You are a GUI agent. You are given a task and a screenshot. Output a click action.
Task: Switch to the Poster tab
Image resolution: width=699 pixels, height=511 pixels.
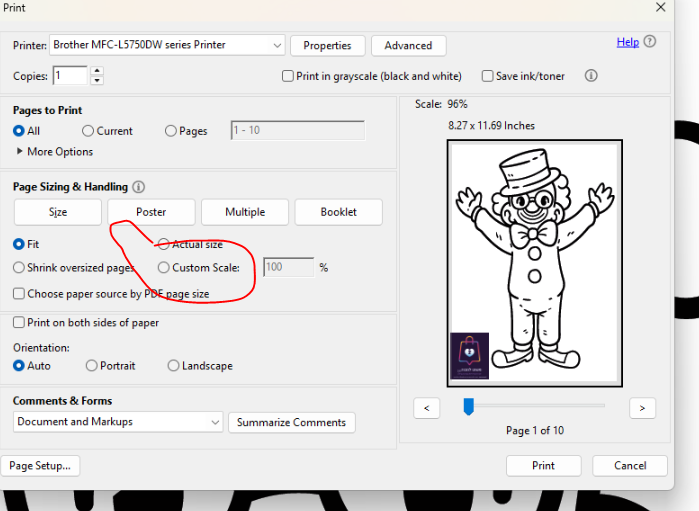[151, 212]
